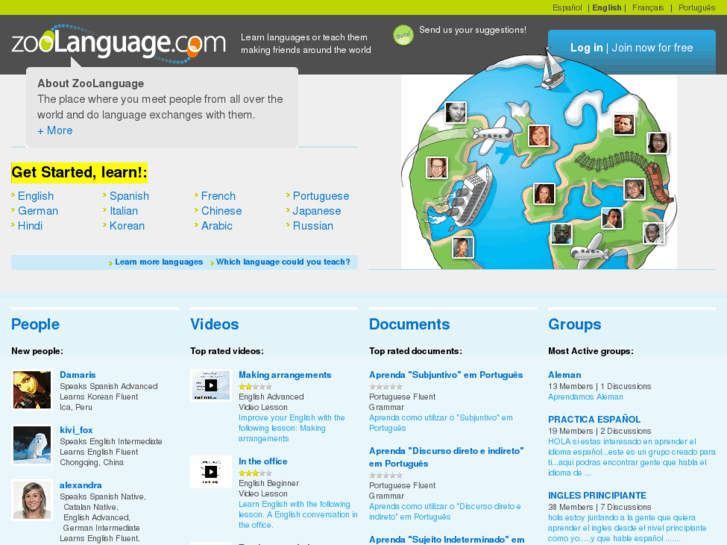Open the Groups section heading
727x545 pixels.
(x=574, y=324)
